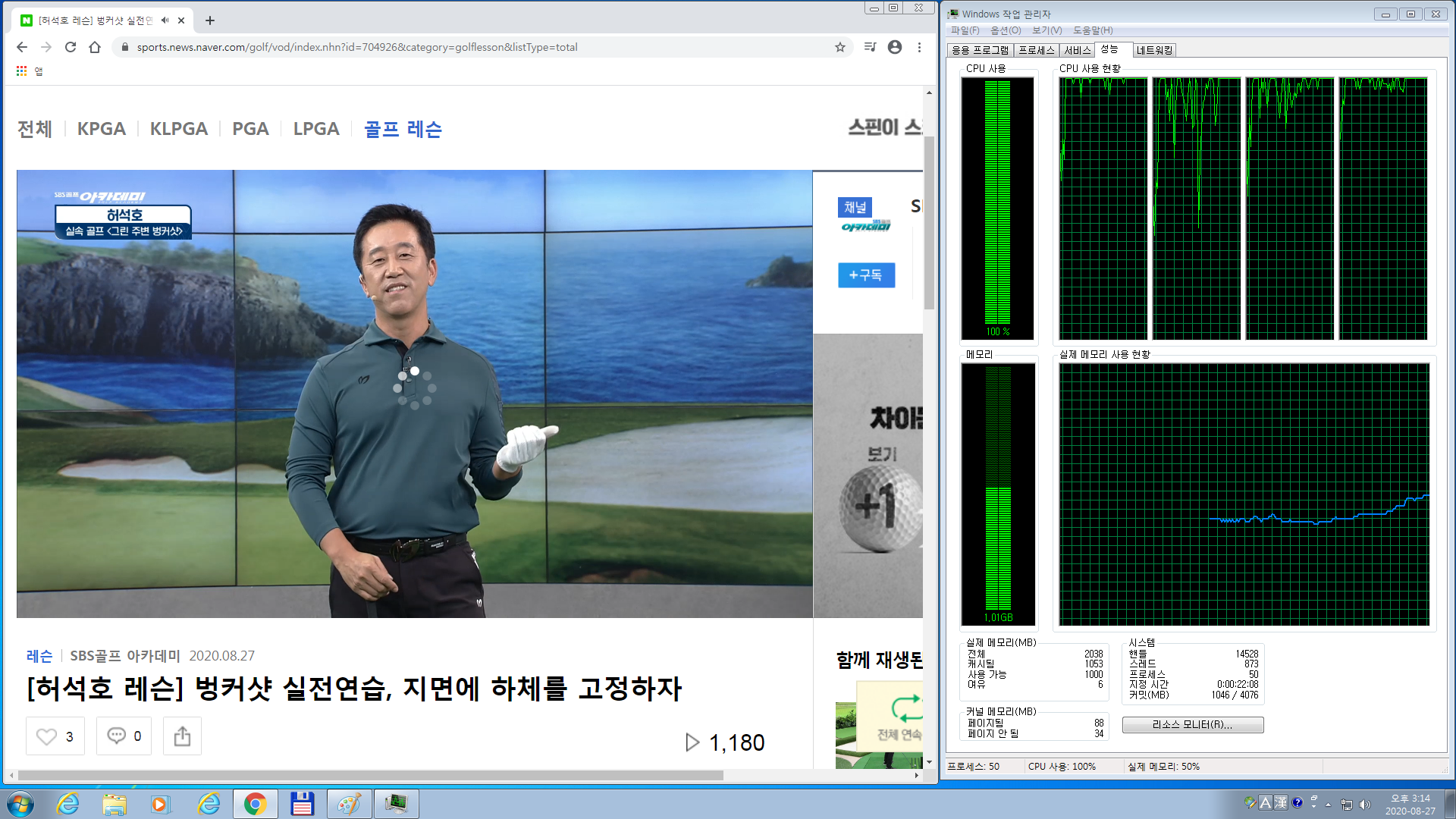Open the network status tray icon

point(1347,804)
